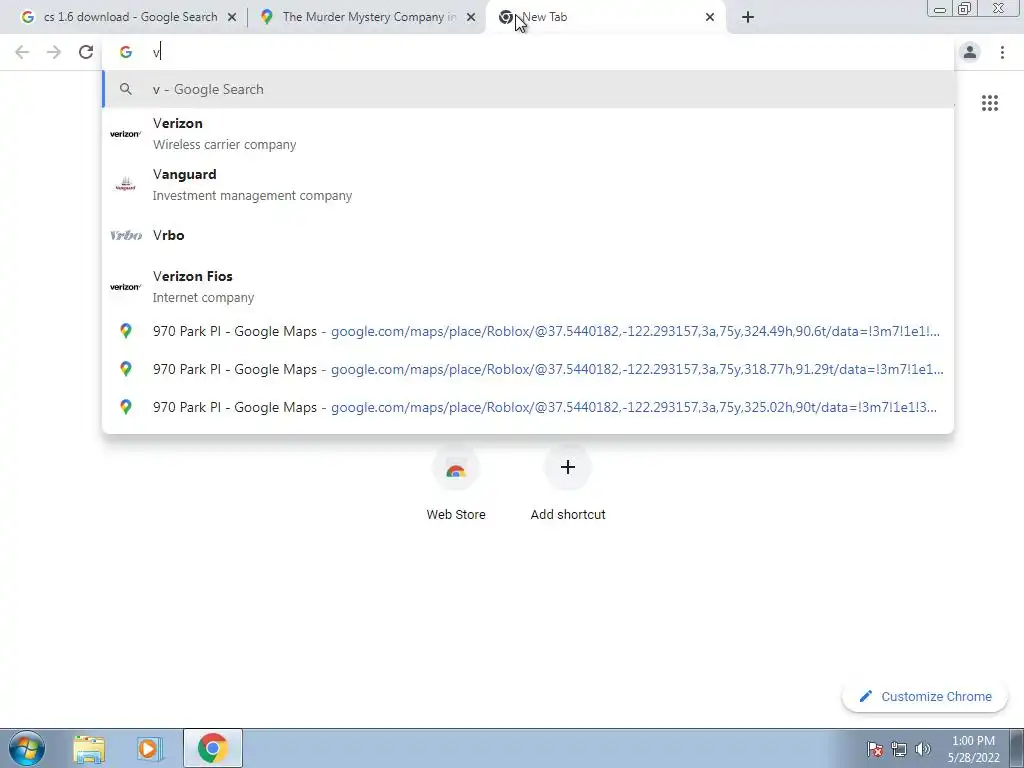Screen dimensions: 1024x768
Task: Select the New Tab tab
Action: 606,18
